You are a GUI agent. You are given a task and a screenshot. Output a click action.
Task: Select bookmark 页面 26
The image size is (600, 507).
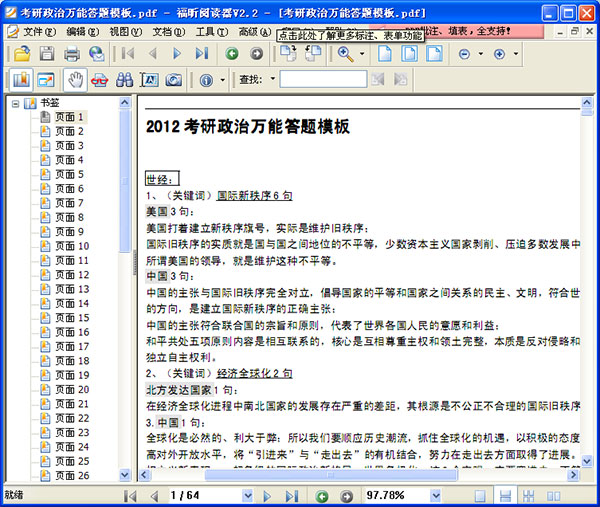click(72, 476)
